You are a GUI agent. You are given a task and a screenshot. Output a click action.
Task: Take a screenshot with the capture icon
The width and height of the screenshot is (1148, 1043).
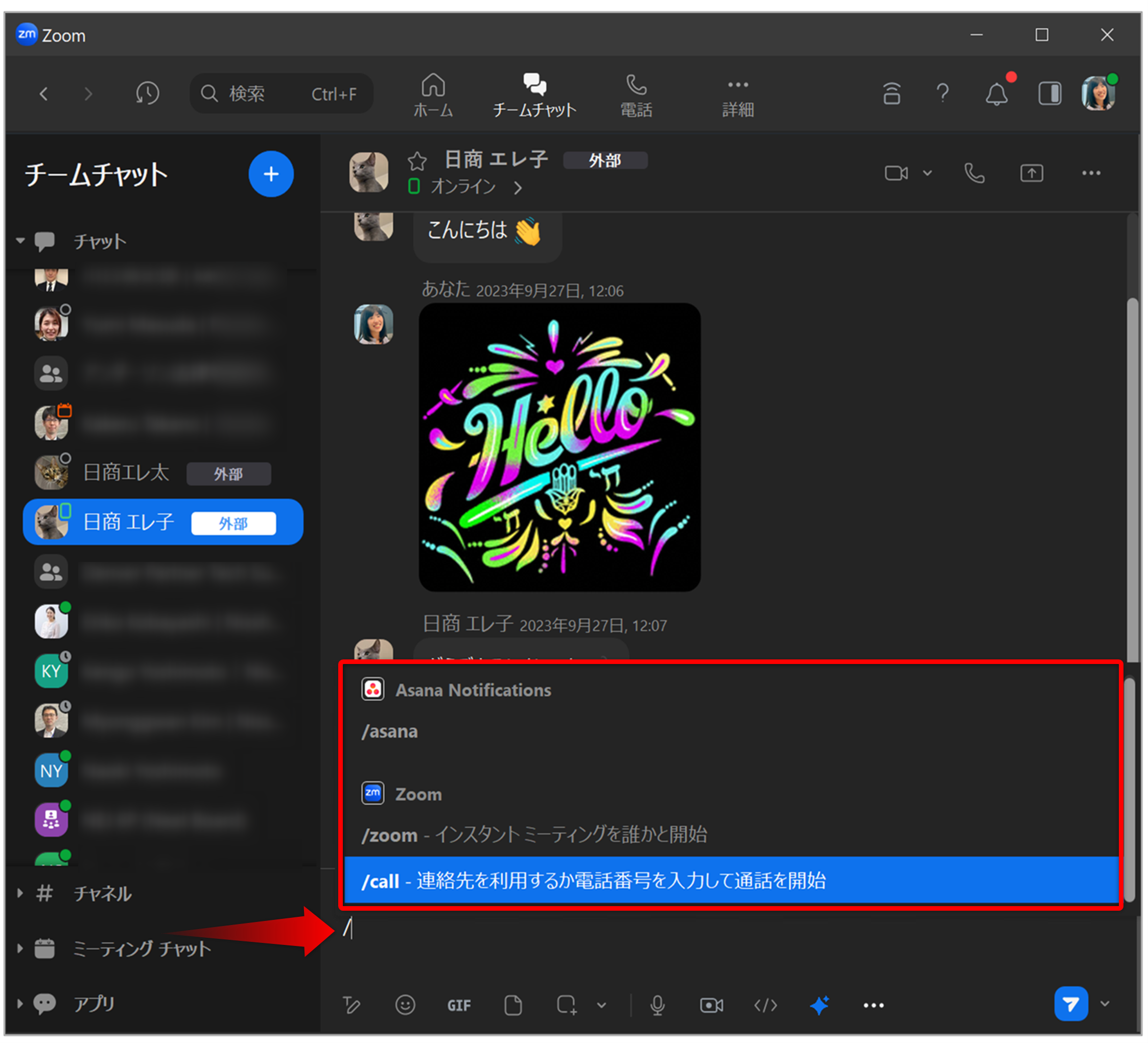pos(567,1005)
